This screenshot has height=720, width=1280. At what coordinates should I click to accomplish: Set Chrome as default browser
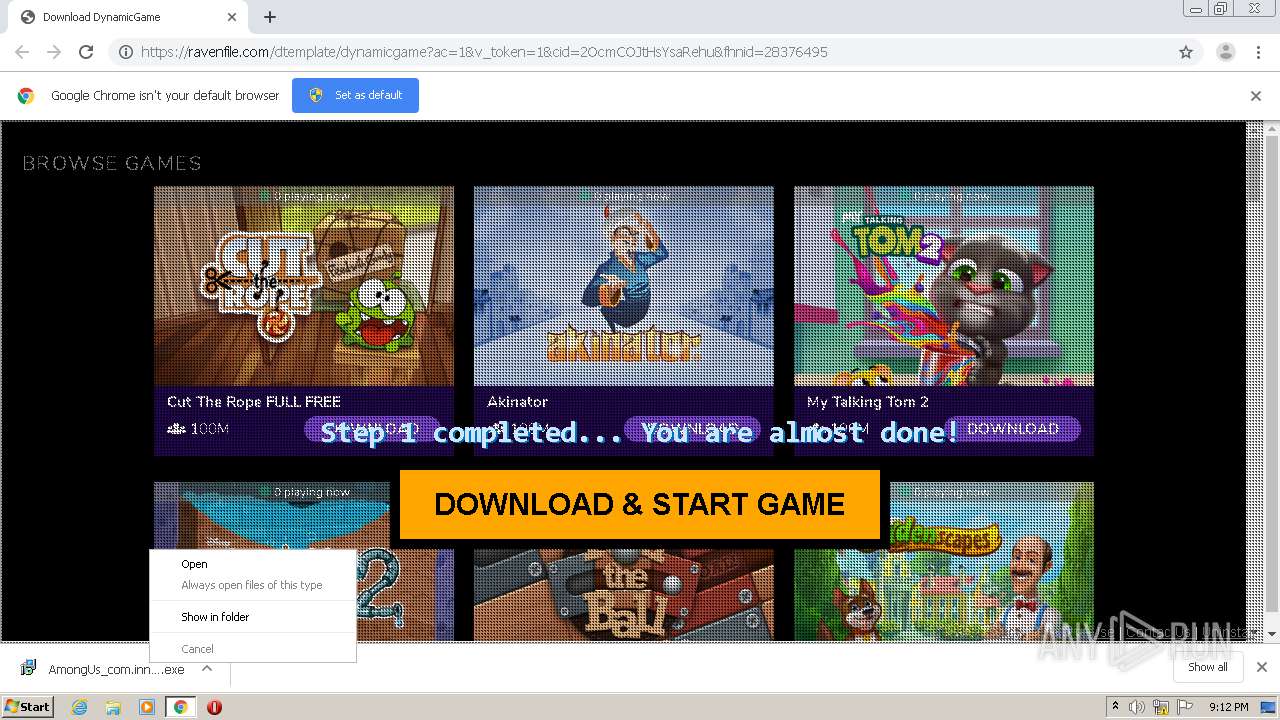[x=355, y=95]
